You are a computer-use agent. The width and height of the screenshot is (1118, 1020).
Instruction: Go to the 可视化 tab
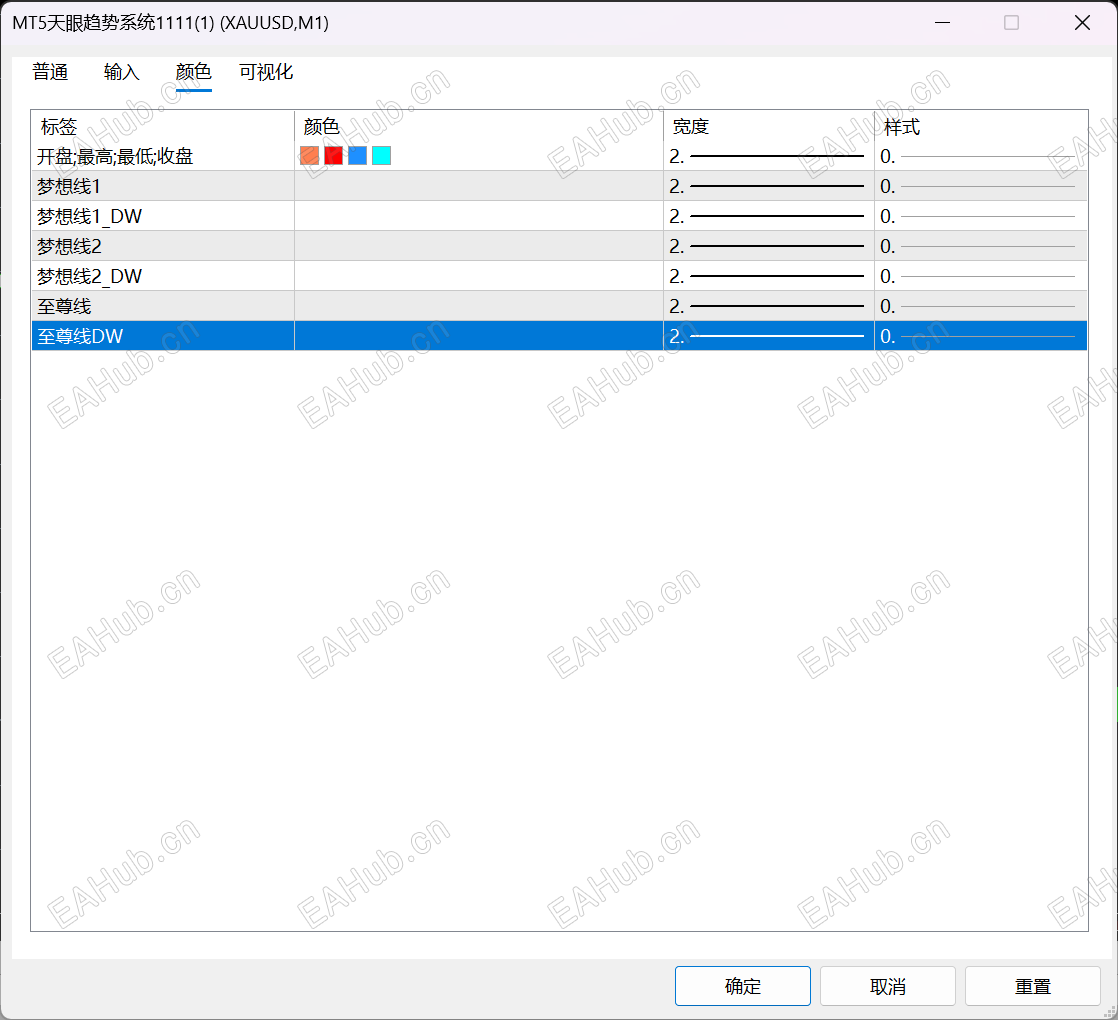[266, 72]
